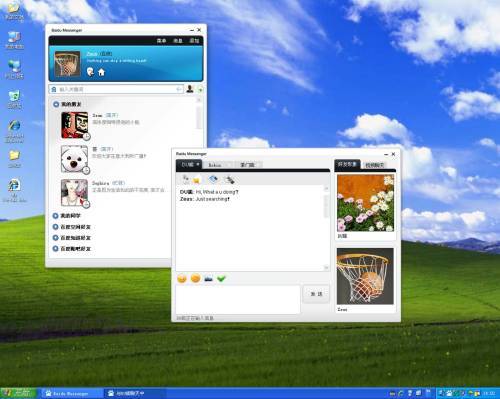Click the contact search input field
This screenshot has height=399, width=500.
pos(116,89)
